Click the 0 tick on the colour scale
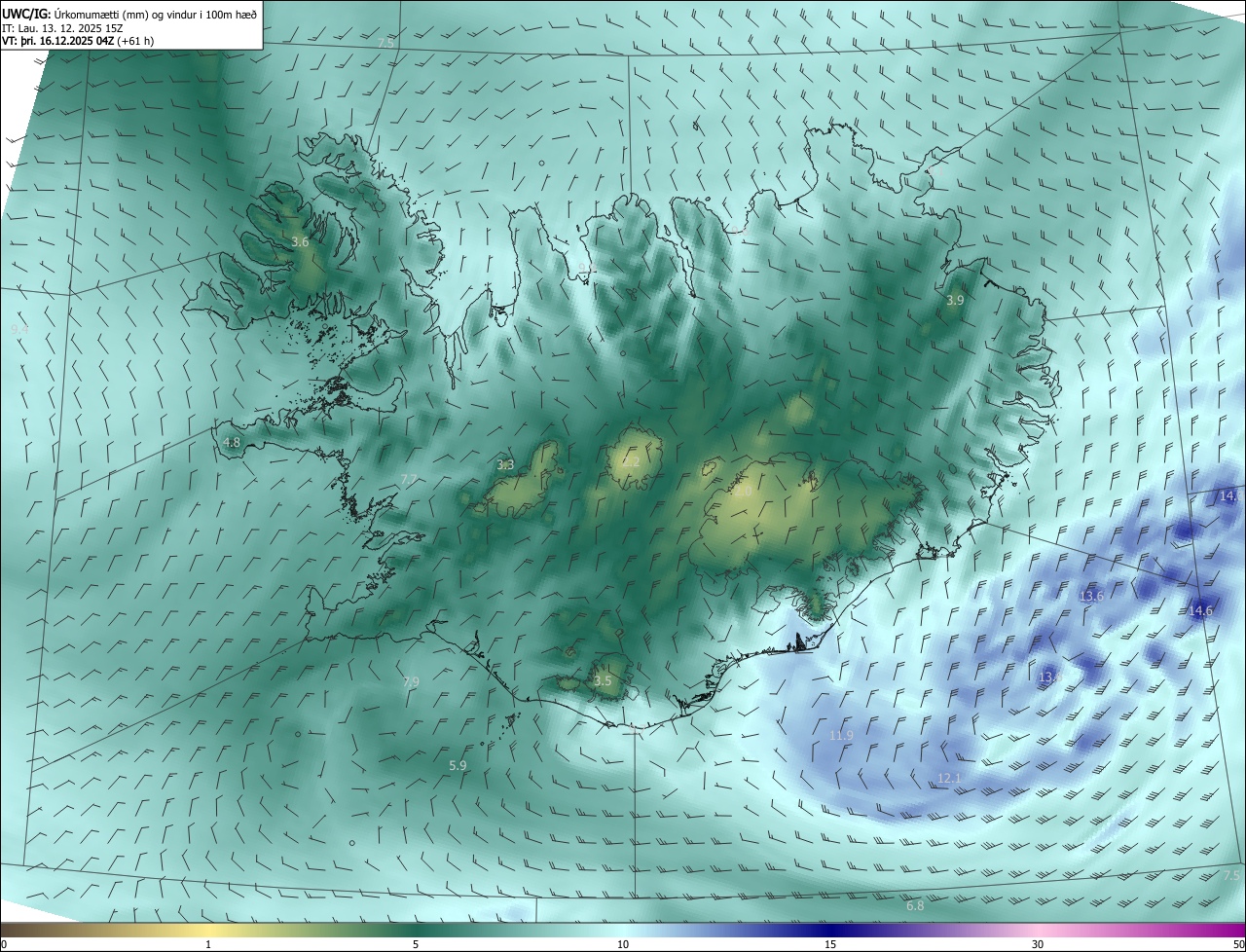Image resolution: width=1246 pixels, height=952 pixels. click(4, 945)
